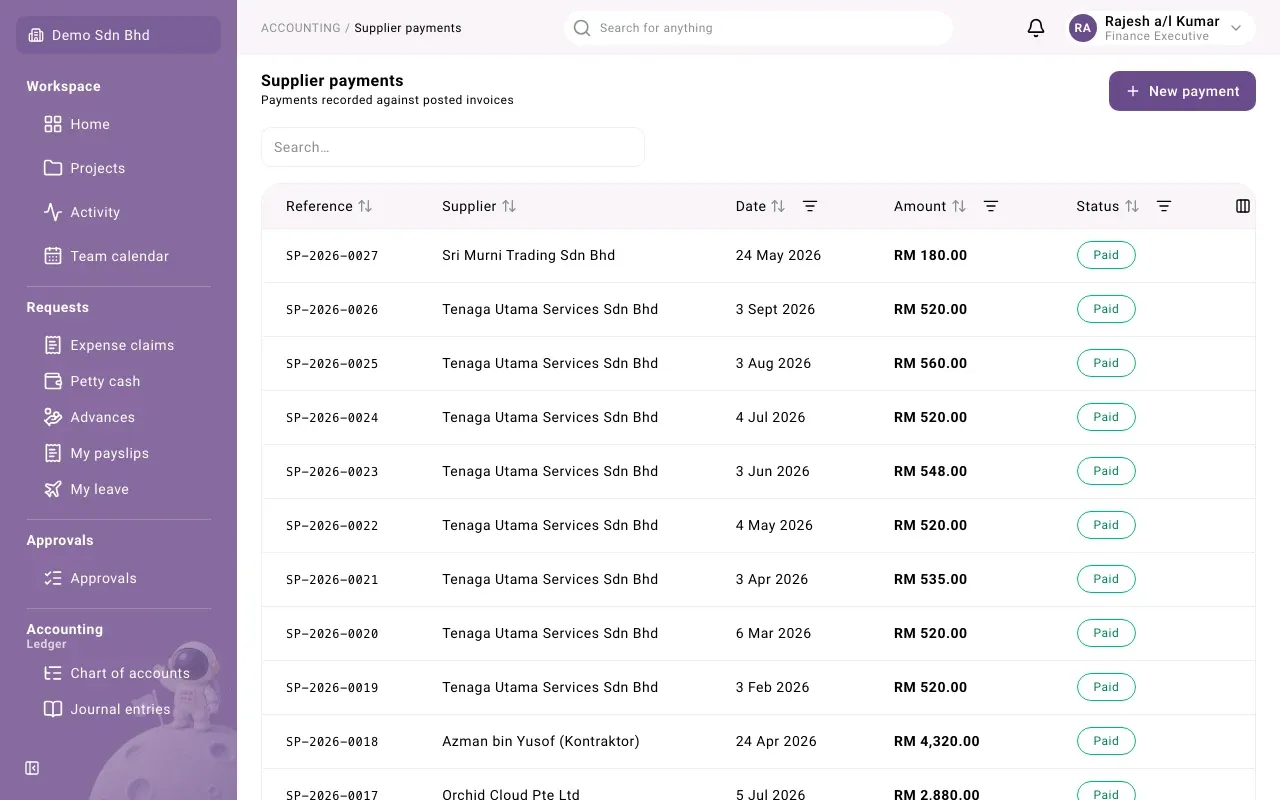
Task: Click the global search magnifier icon
Action: pyautogui.click(x=582, y=28)
